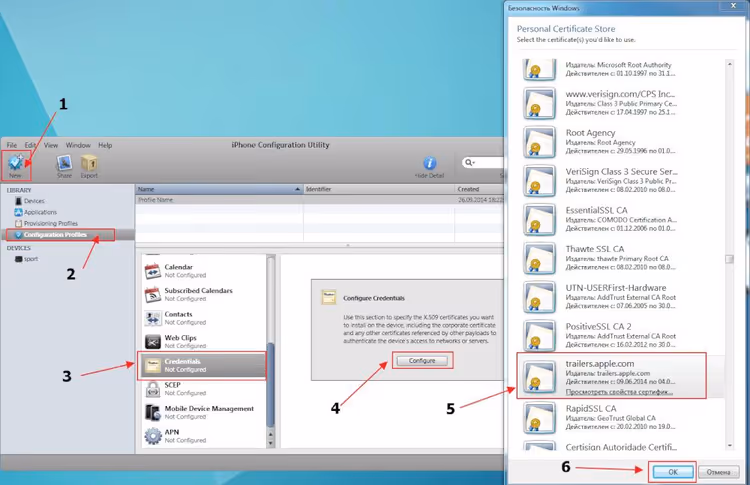Select the APN gear icon

[153, 436]
